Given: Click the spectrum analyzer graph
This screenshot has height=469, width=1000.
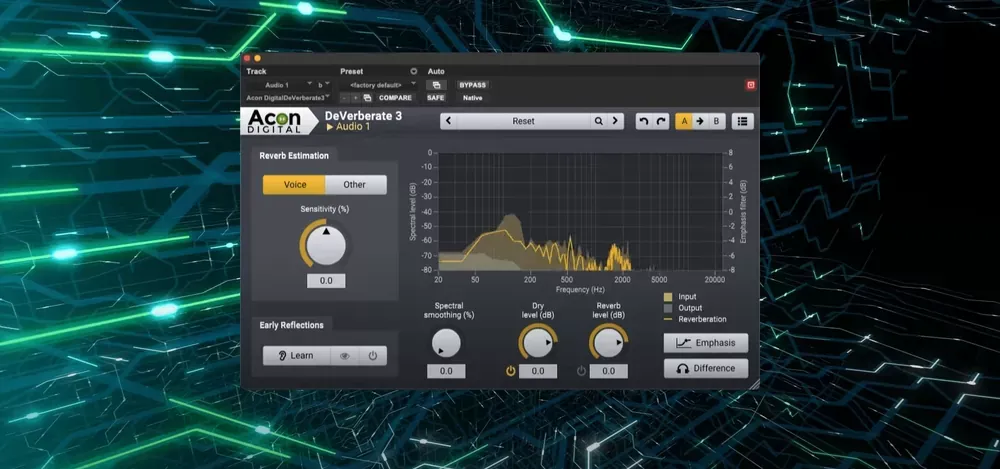Looking at the screenshot, I should [580, 211].
